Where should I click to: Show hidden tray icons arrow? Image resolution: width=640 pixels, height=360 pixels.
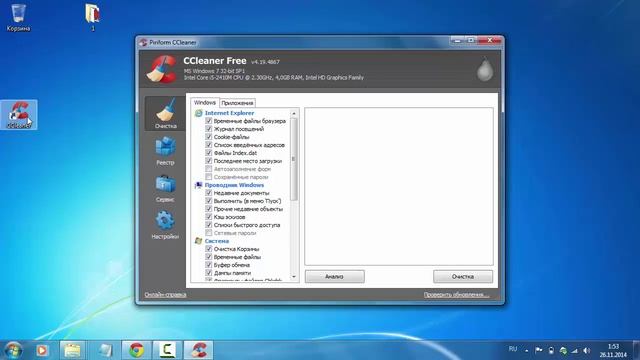[x=527, y=351]
